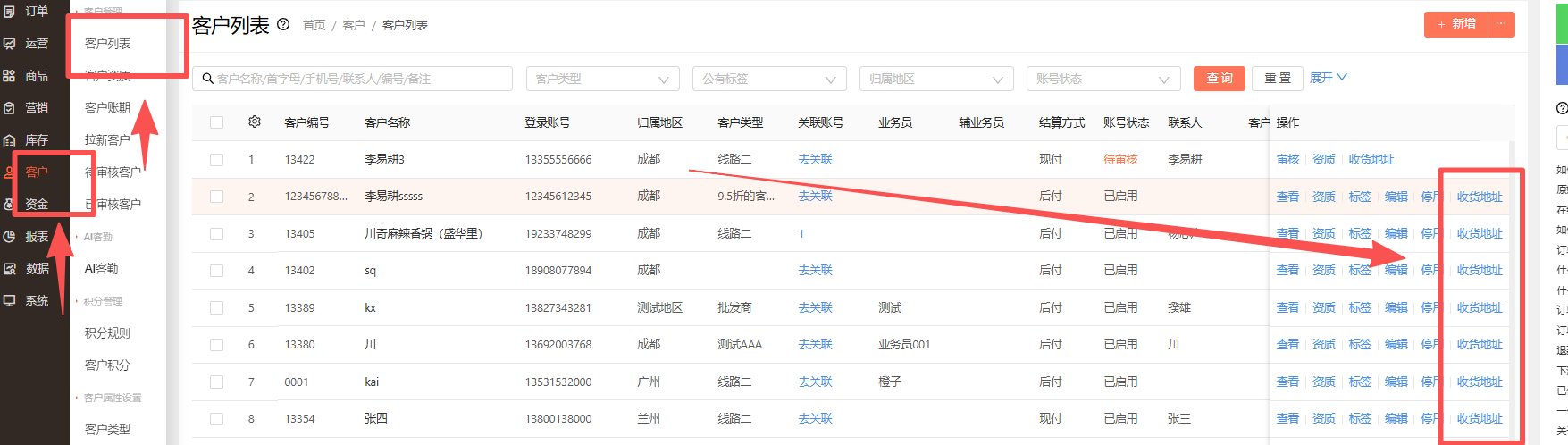
Task: Check the row checkbox for 李易耕3
Action: pos(217,160)
